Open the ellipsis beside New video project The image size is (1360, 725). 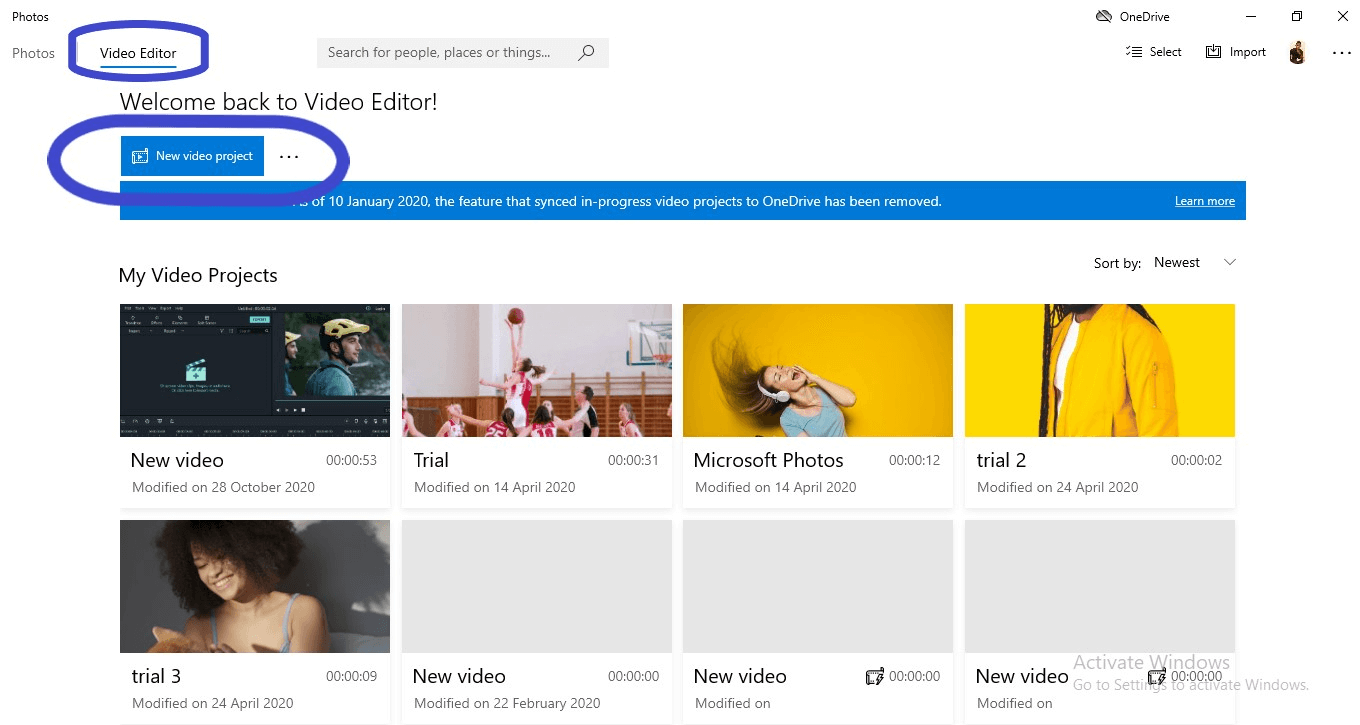[x=289, y=157]
